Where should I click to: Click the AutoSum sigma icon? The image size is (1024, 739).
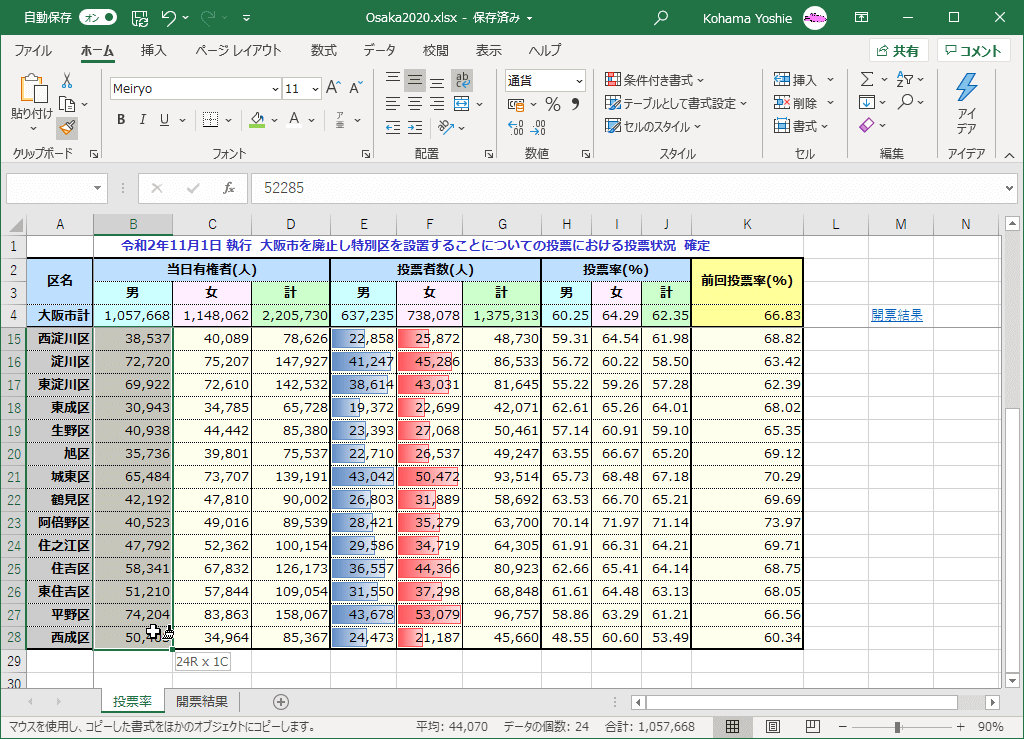pos(867,80)
